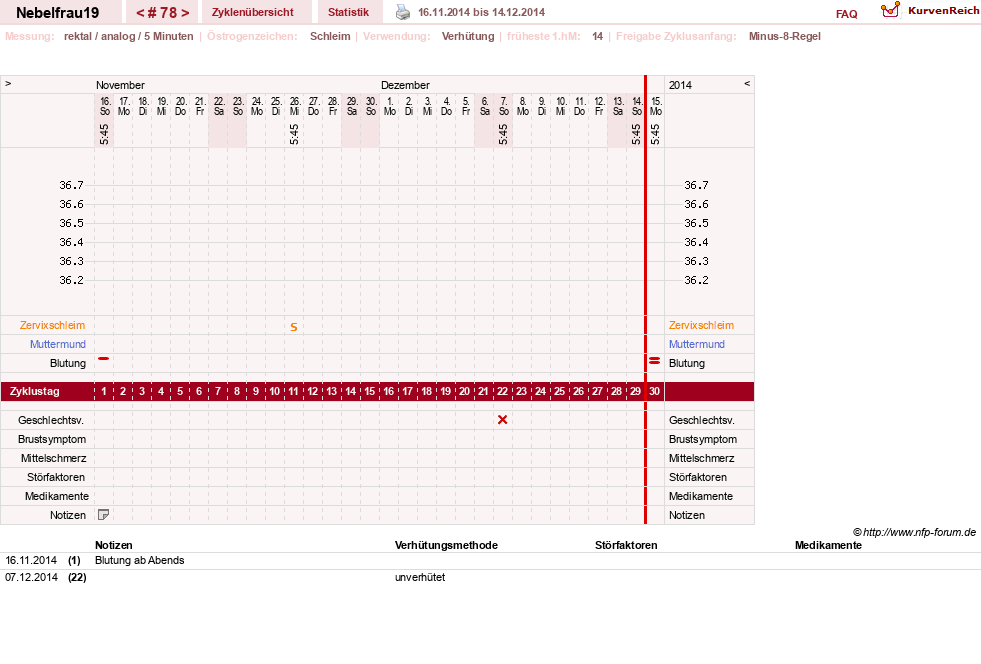Click the right 36.2 temperature label

(x=696, y=280)
